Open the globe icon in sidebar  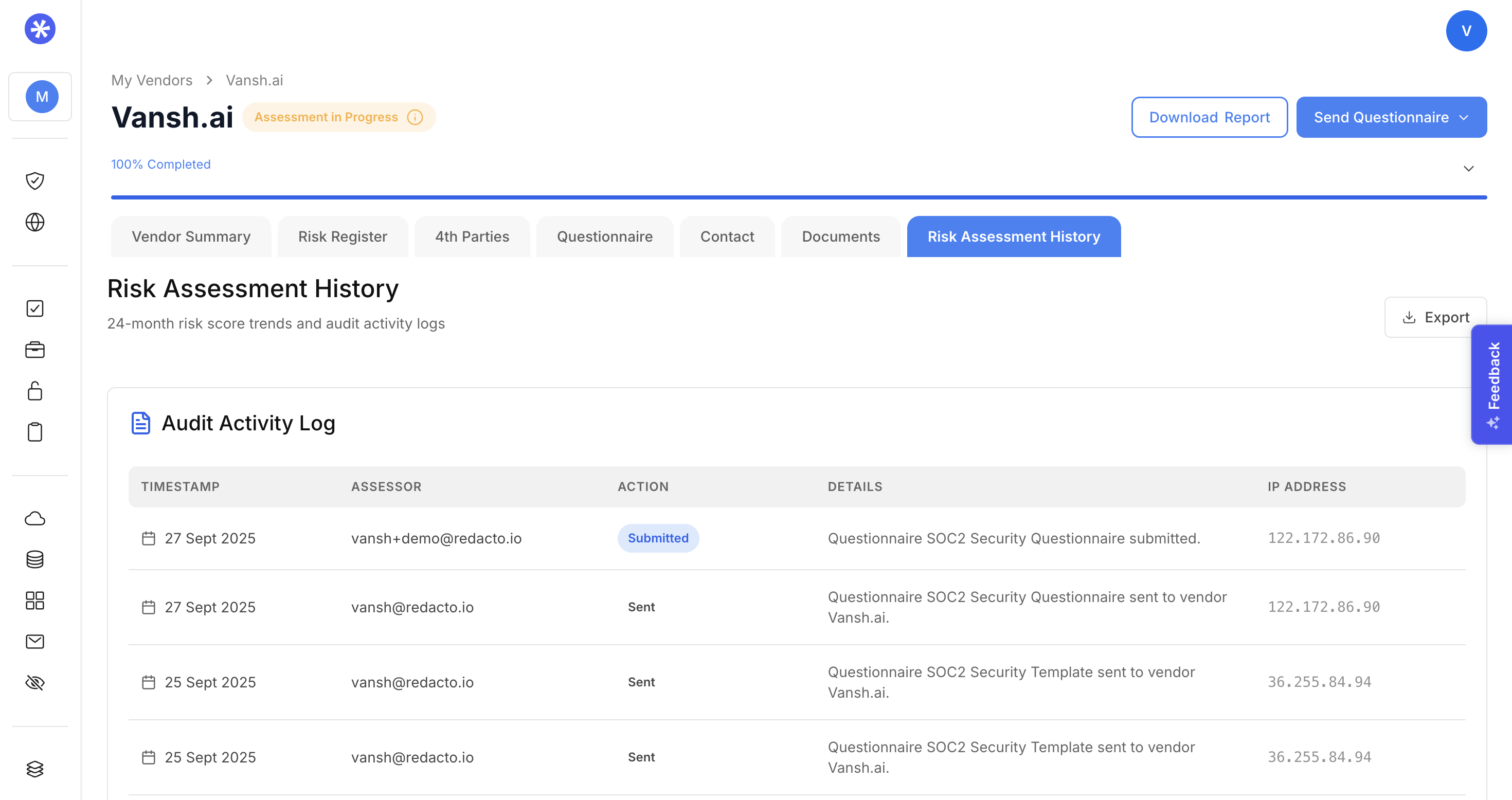click(x=35, y=223)
